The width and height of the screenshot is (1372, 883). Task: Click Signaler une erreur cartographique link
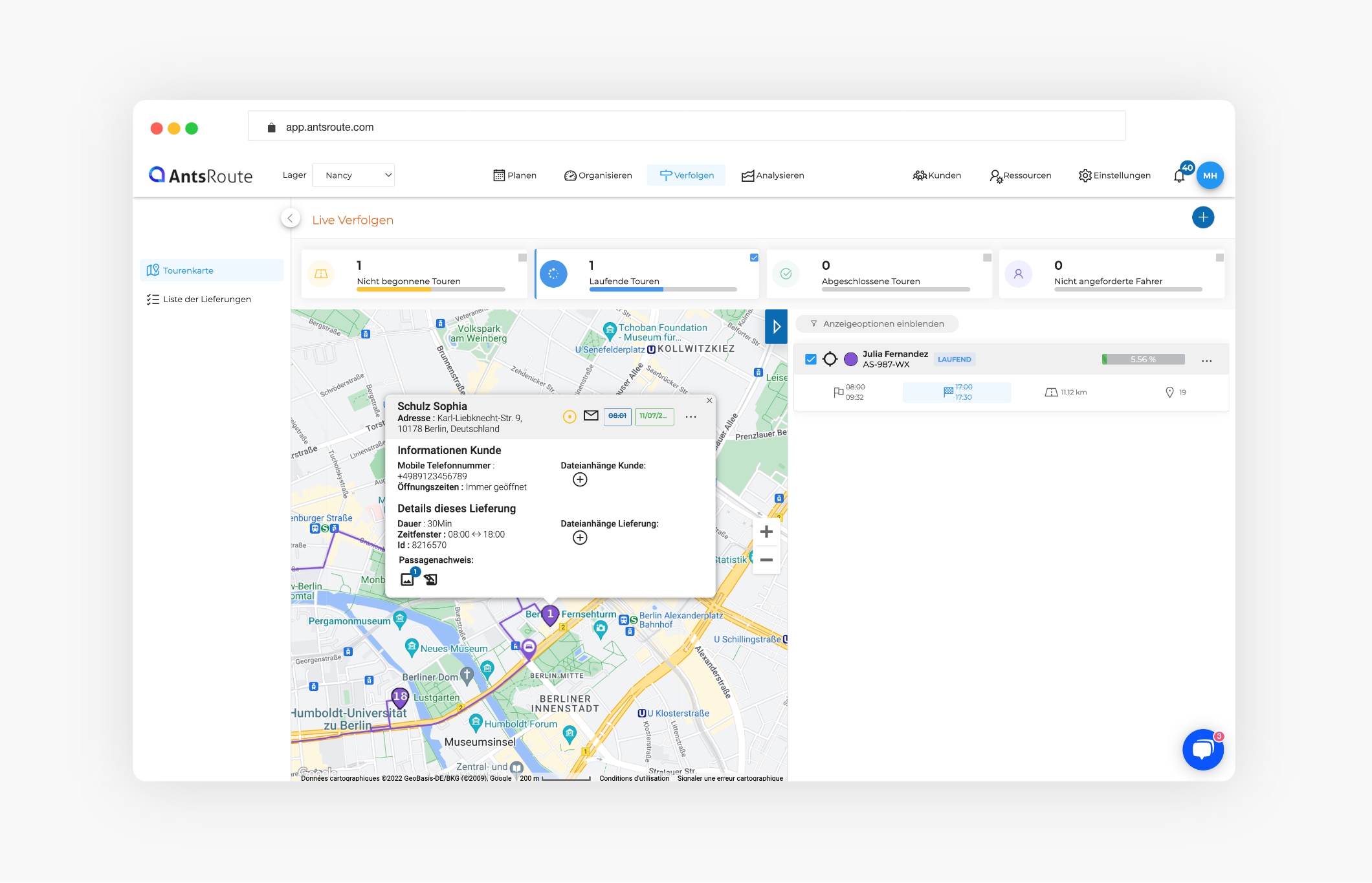[x=730, y=778]
